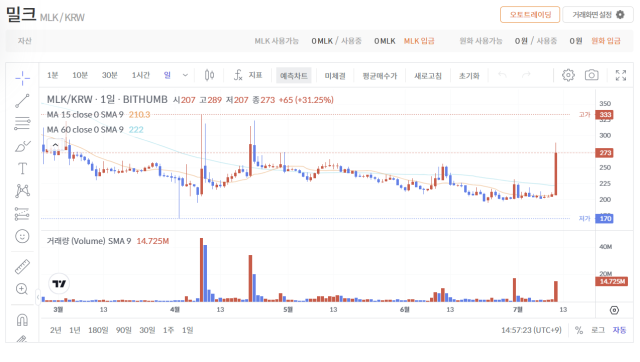Image resolution: width=640 pixels, height=362 pixels.
Task: Click the 오토트레이딩 button
Action: point(530,15)
